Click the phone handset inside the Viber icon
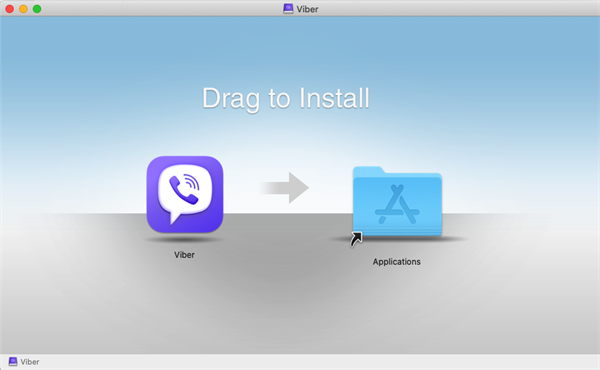Viewport: 600px width, 370px height. pyautogui.click(x=182, y=190)
